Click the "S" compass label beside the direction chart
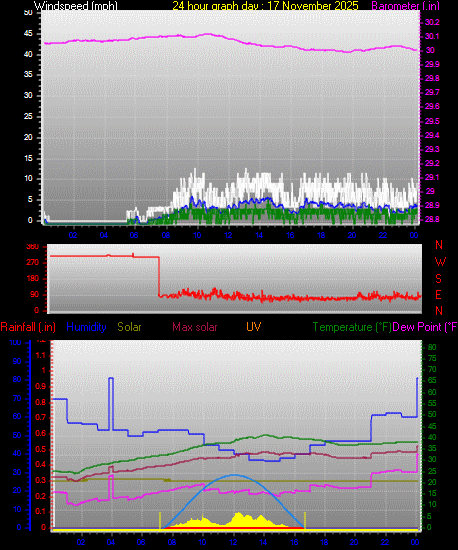This screenshot has width=458, height=550. [x=438, y=279]
